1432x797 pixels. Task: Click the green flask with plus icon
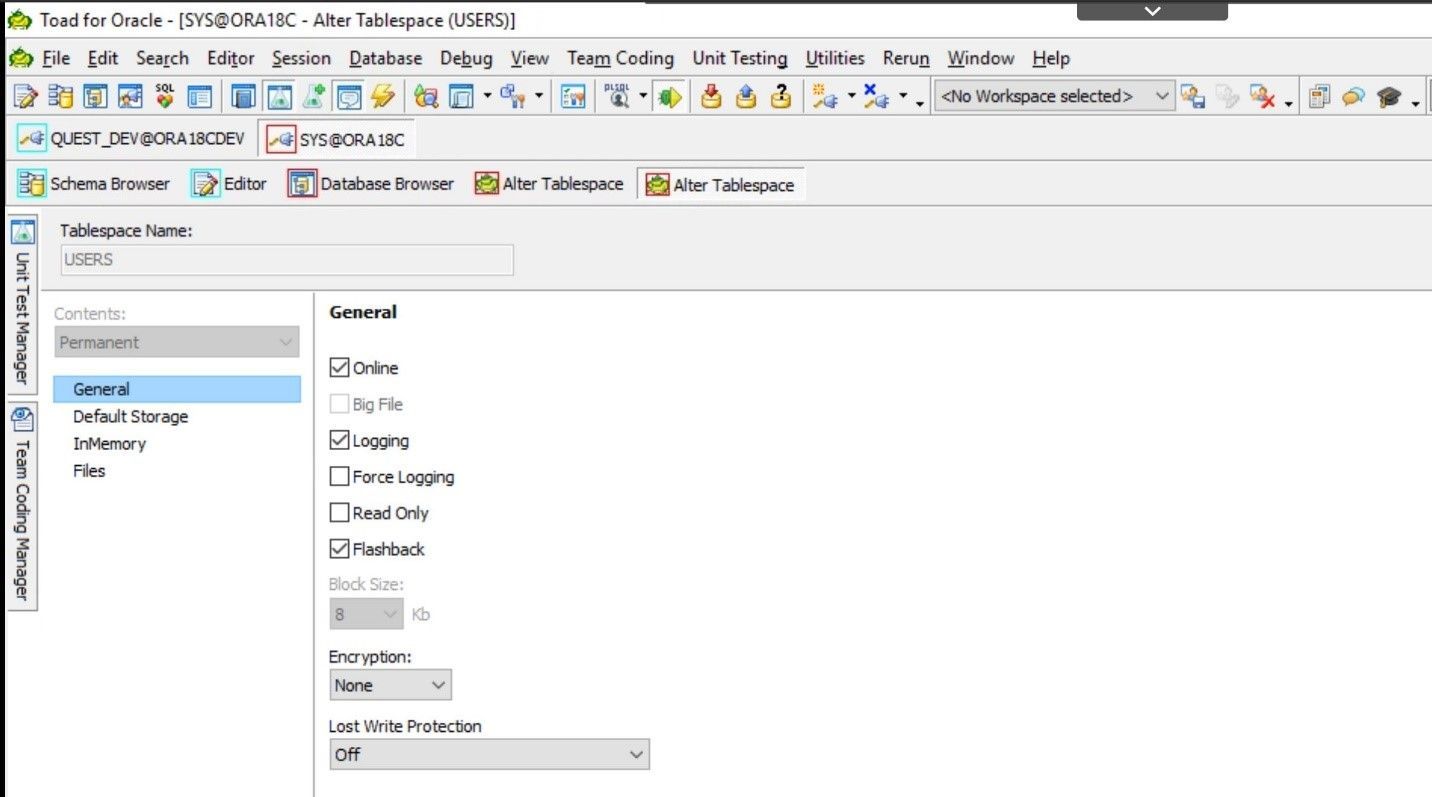(x=314, y=97)
